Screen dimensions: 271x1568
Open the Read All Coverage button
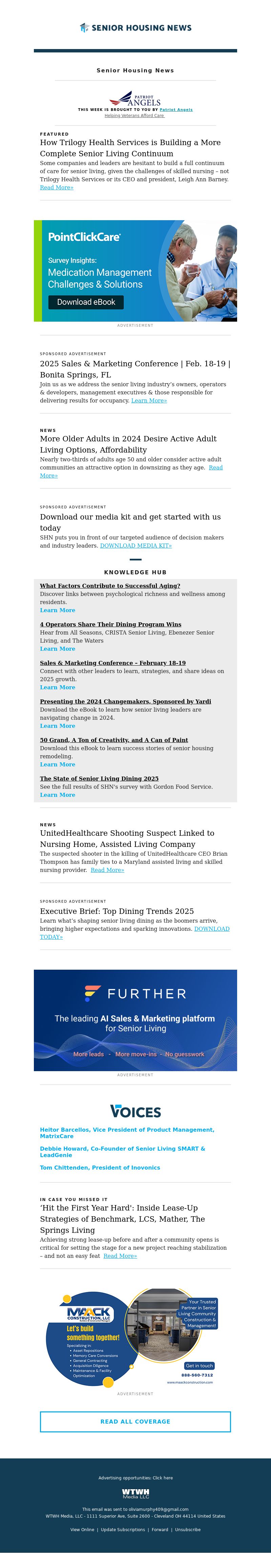[x=135, y=1421]
